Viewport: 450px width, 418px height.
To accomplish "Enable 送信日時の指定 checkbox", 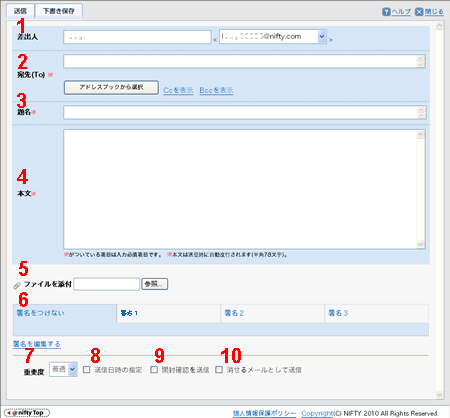I will click(86, 370).
